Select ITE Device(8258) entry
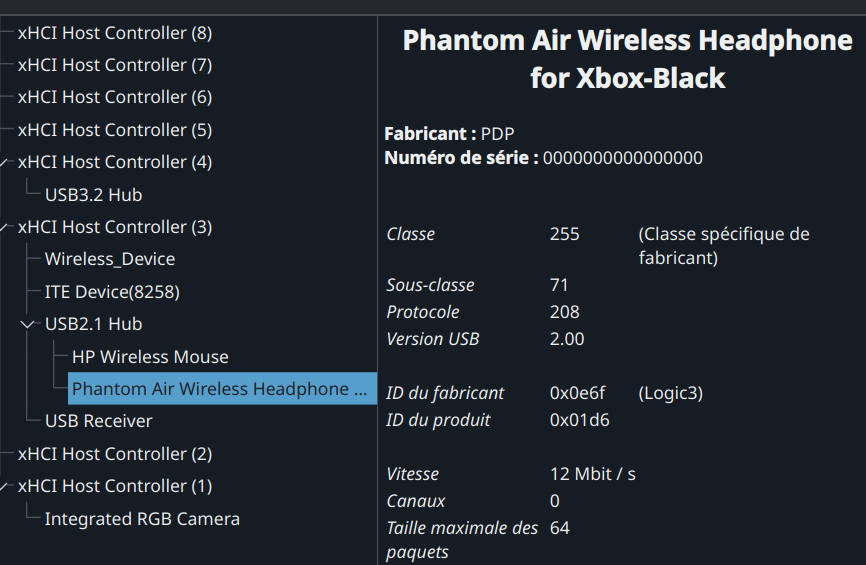866x565 pixels. pyautogui.click(x=112, y=292)
